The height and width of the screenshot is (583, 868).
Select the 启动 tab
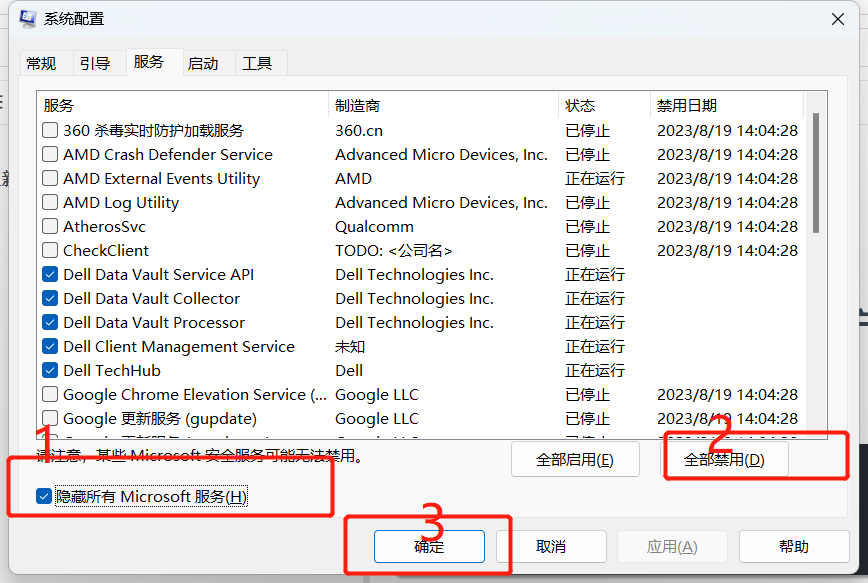point(203,63)
